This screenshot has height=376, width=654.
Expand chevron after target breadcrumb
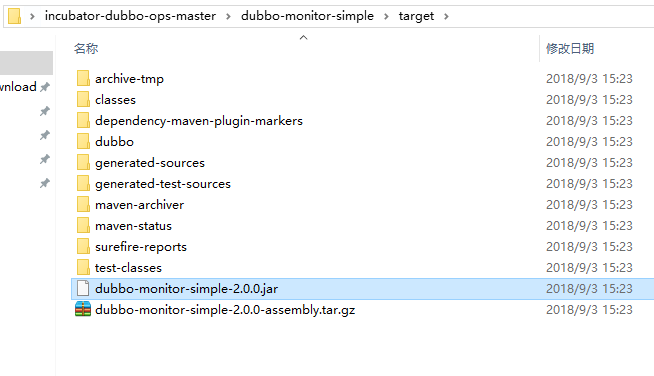[446, 16]
